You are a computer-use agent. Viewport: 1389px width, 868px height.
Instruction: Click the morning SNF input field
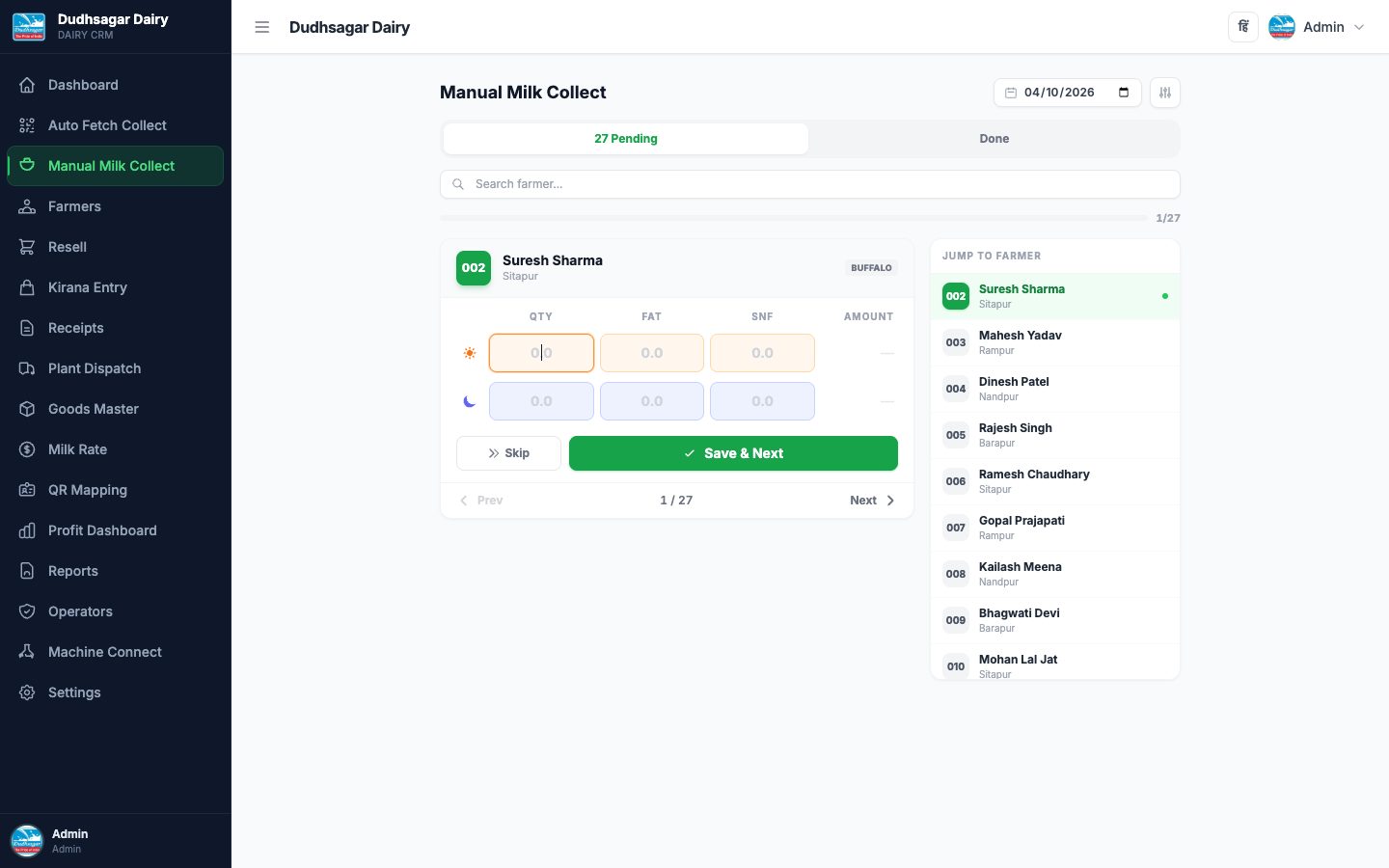click(x=762, y=353)
